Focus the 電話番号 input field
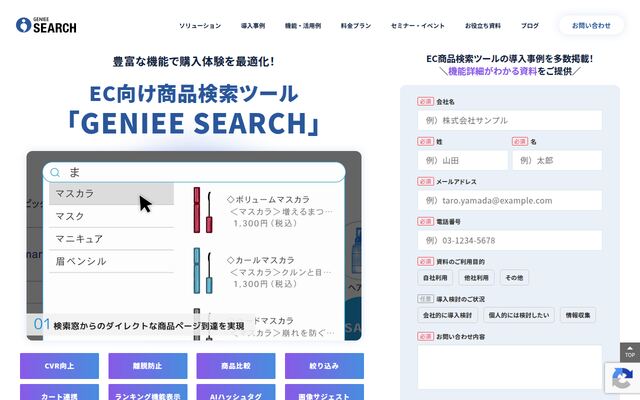640x400 pixels. [509, 240]
